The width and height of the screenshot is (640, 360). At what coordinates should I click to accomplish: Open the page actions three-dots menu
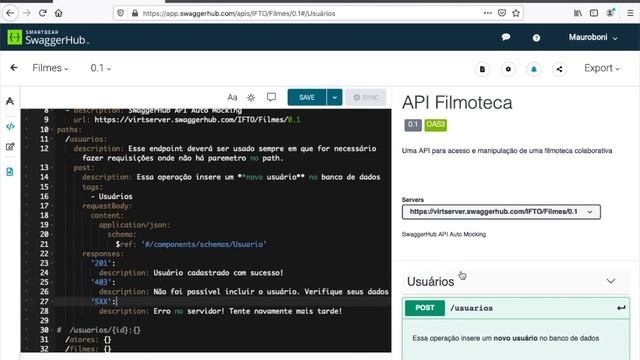(x=487, y=13)
